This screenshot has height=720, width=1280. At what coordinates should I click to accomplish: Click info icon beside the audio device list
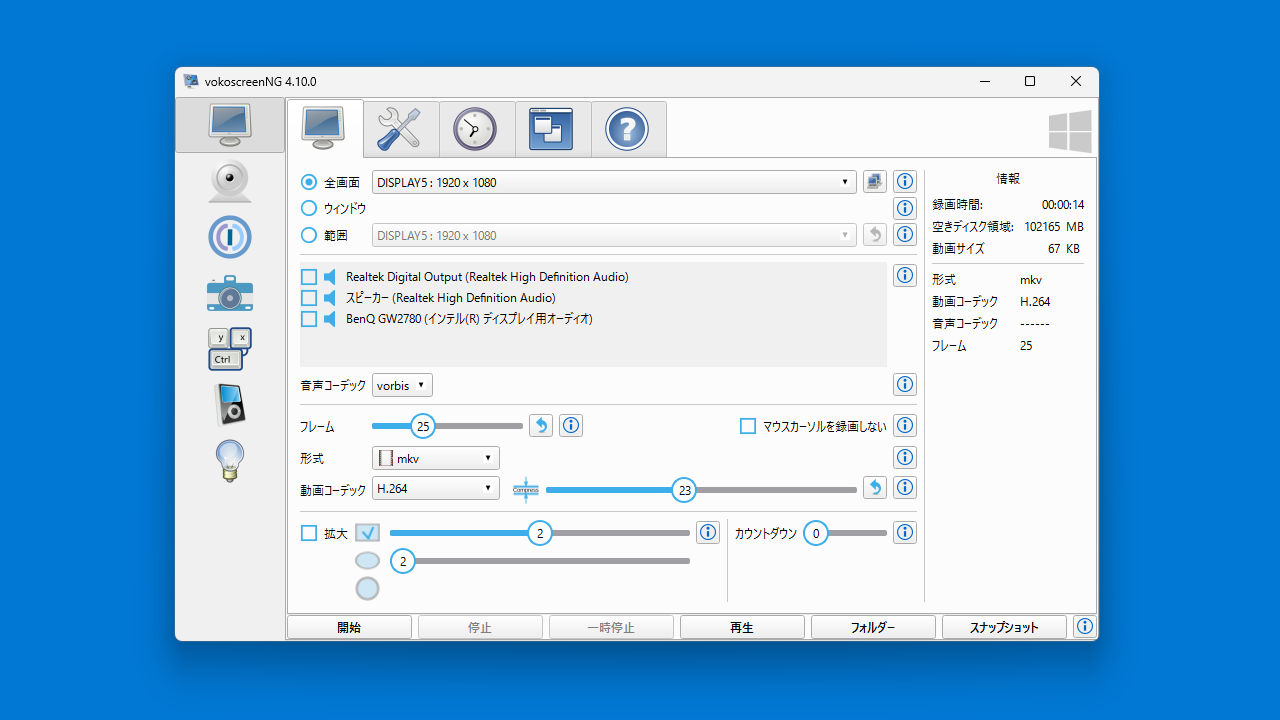(905, 275)
